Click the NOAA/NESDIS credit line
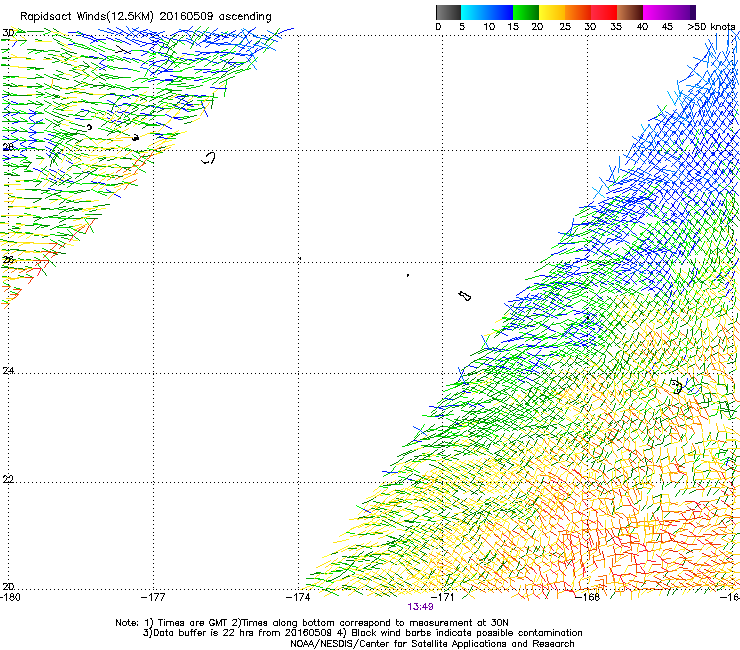This screenshot has height=650, width=740. (432, 644)
